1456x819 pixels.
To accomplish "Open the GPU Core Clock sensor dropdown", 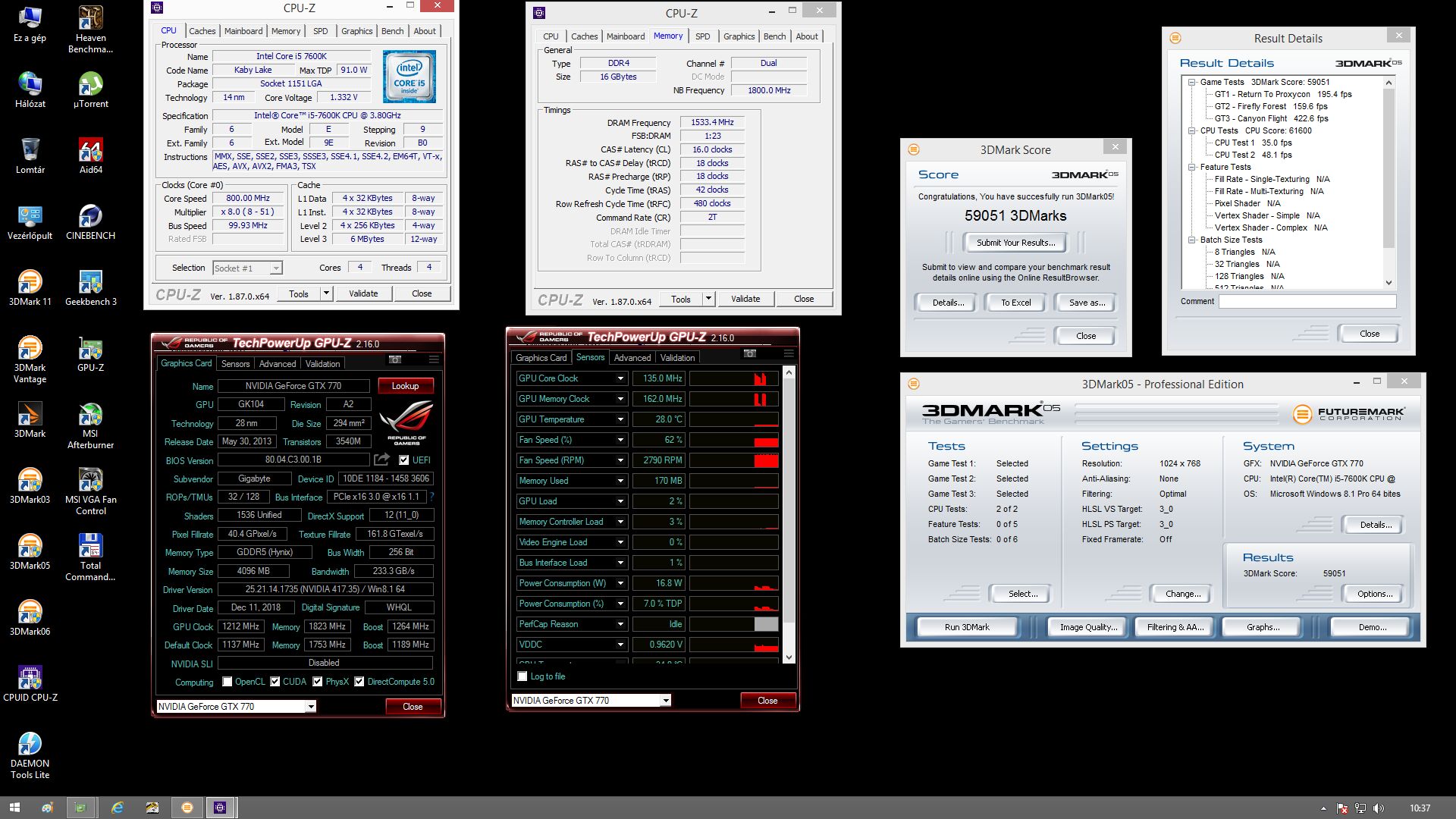I will click(620, 378).
